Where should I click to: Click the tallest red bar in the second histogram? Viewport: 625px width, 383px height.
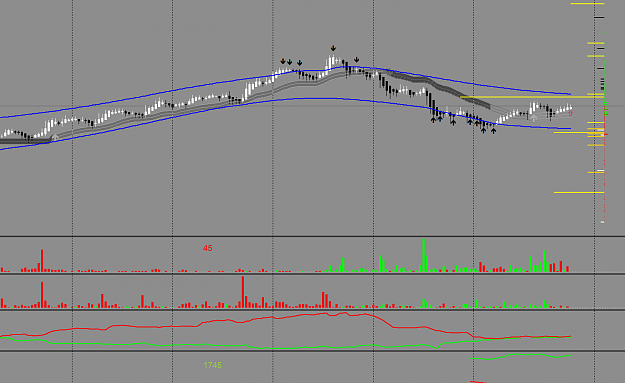(243, 292)
